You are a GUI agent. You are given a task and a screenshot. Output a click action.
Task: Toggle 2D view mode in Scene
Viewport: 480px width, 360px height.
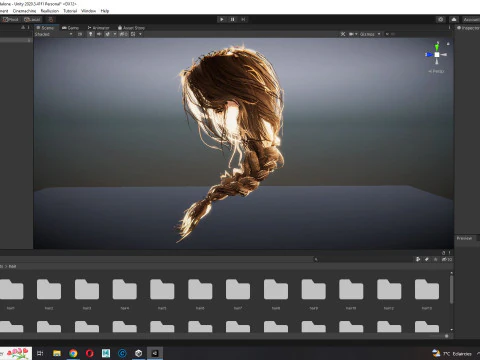point(80,34)
